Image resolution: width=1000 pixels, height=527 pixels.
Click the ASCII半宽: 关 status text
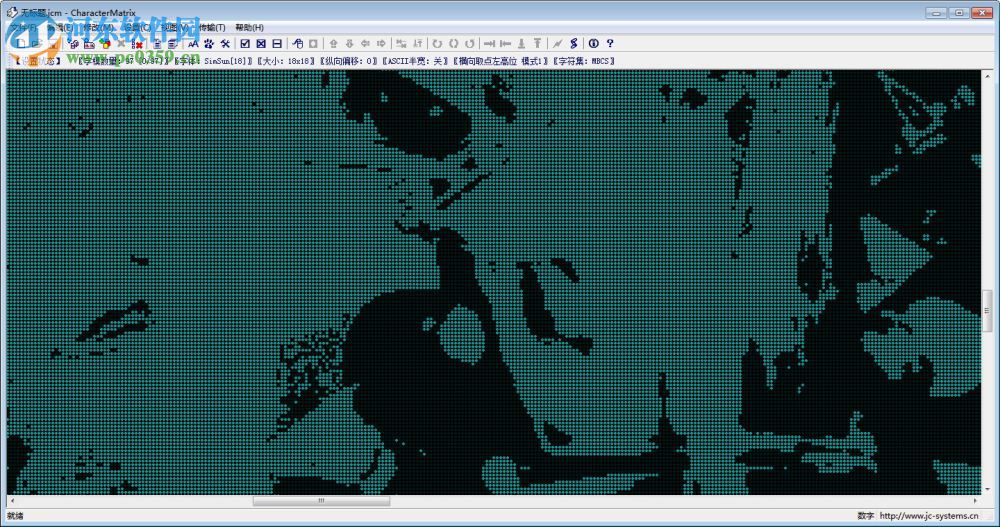[416, 61]
